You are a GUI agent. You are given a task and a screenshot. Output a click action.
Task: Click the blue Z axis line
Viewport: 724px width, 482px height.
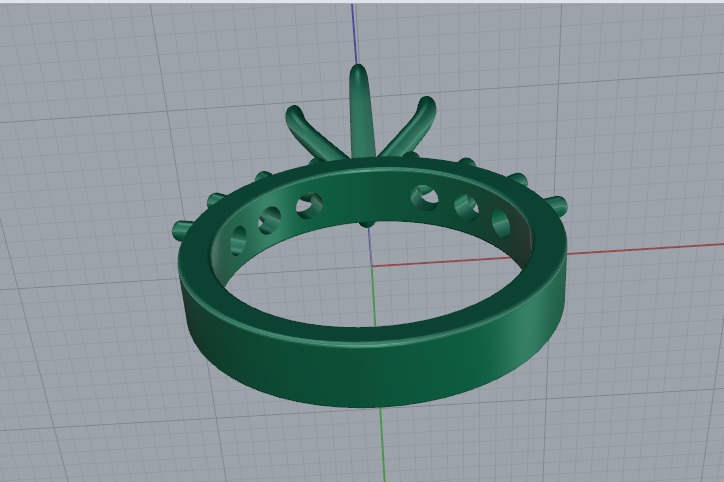coord(355,33)
